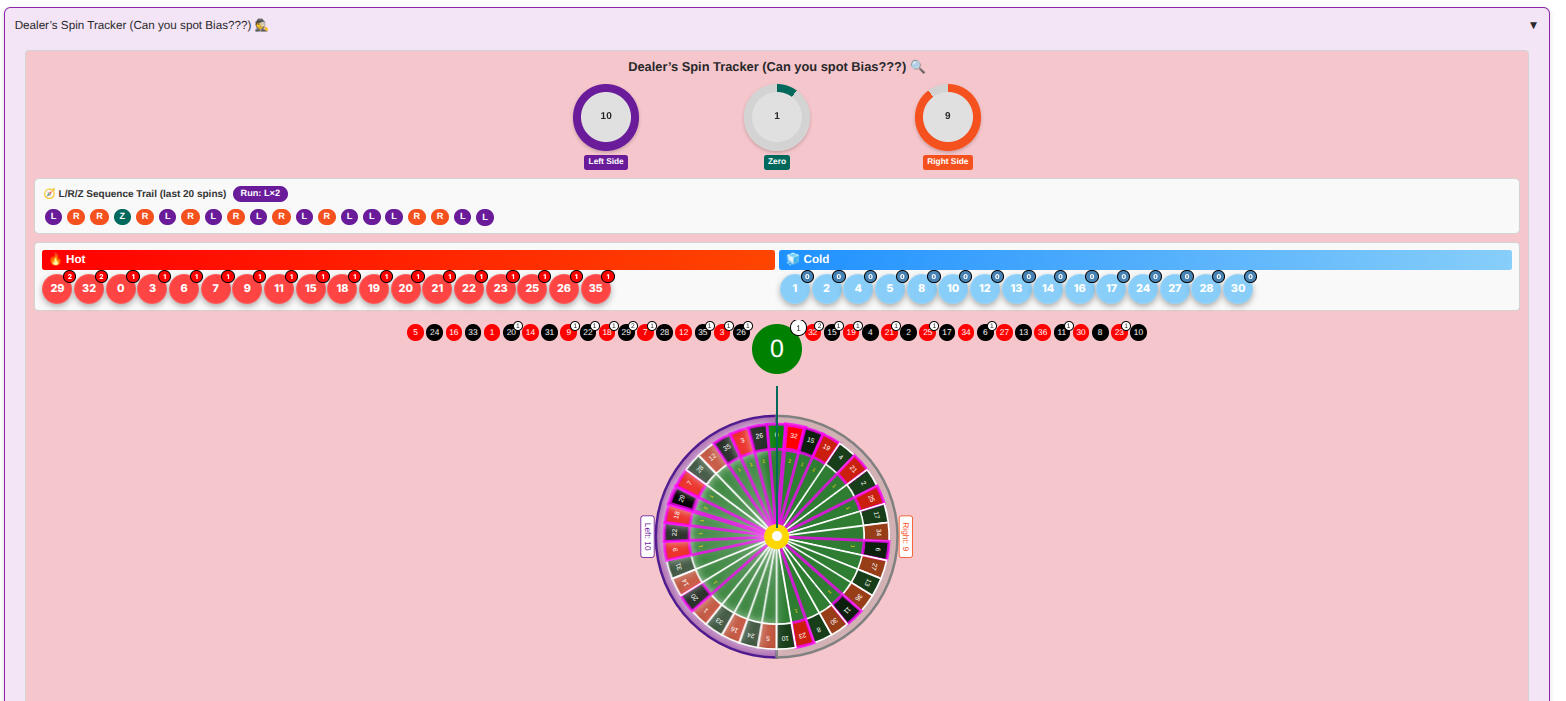Click red number 5 in the wheel strip
Image resolution: width=1566 pixels, height=701 pixels.
[x=416, y=333]
